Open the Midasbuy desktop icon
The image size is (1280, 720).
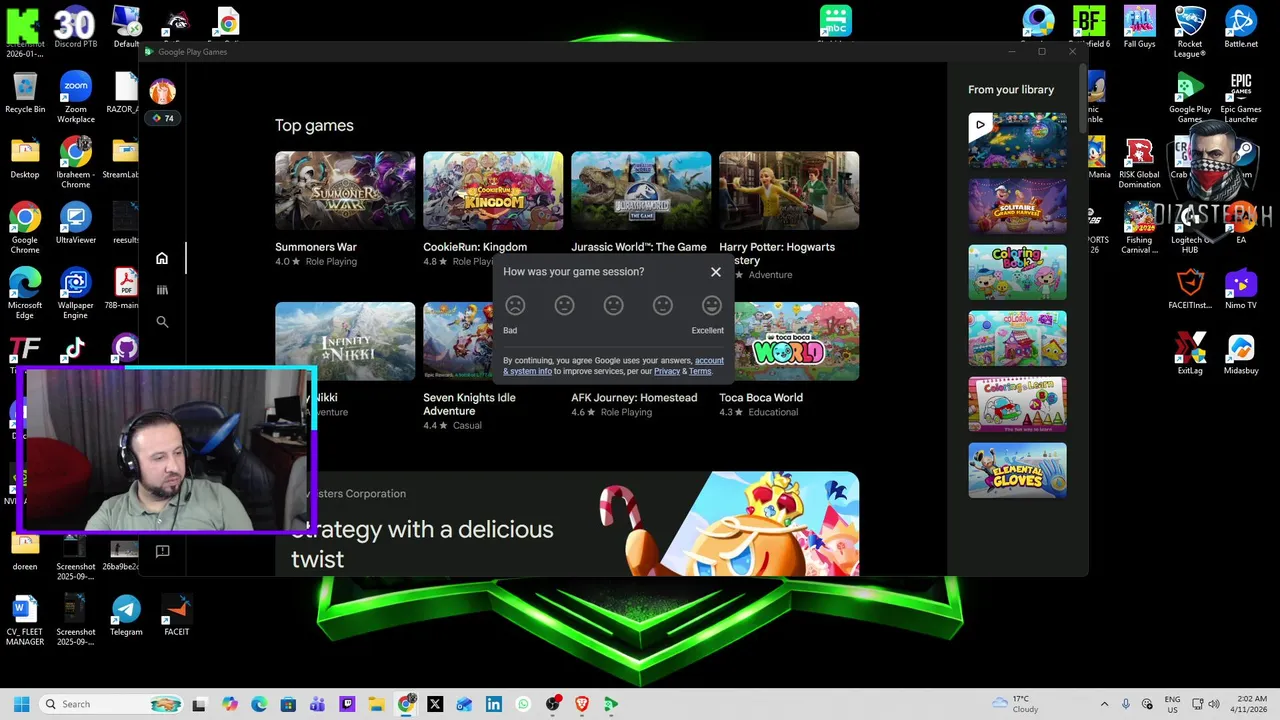[x=1241, y=353]
